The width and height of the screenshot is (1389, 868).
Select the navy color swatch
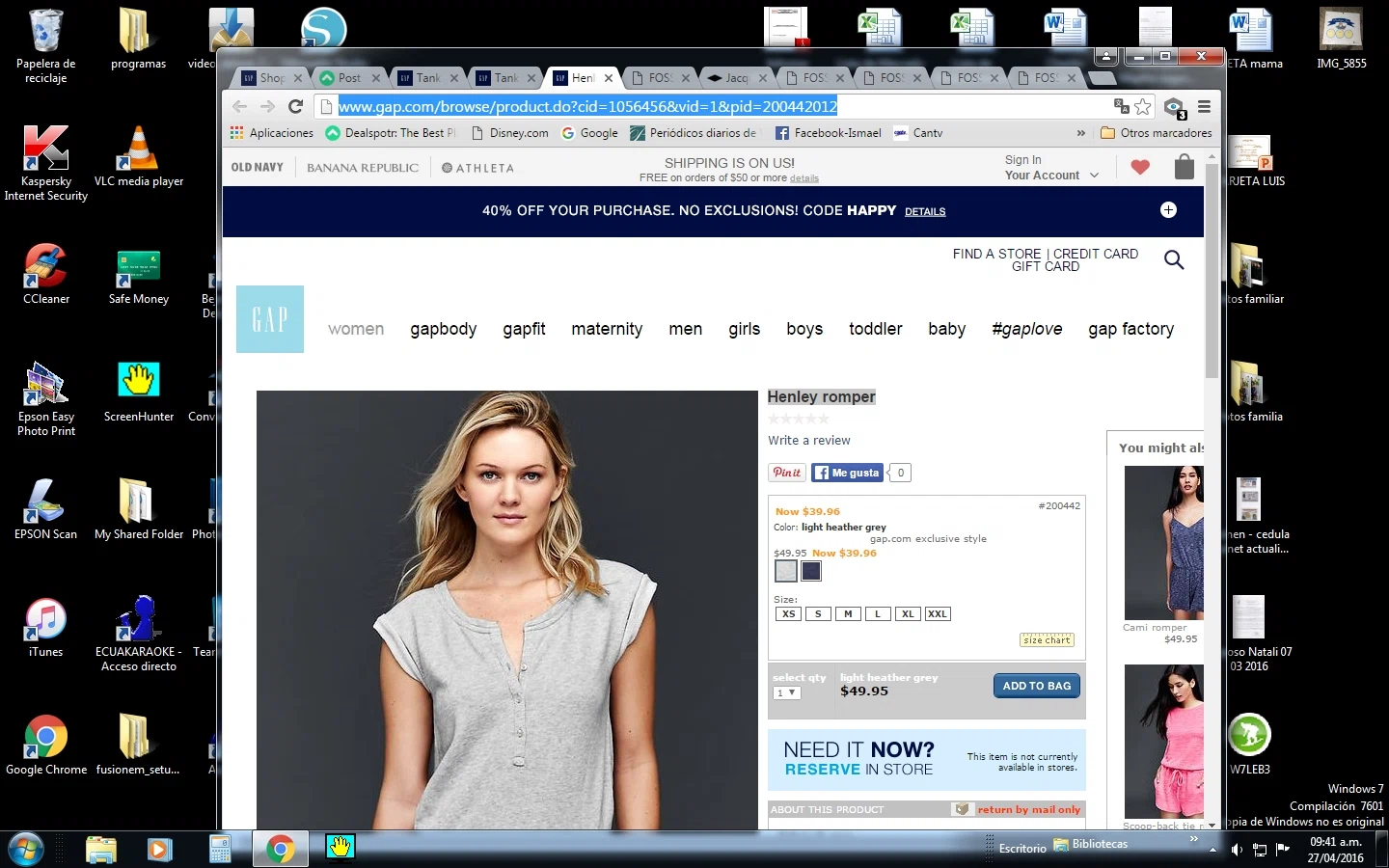coord(811,571)
